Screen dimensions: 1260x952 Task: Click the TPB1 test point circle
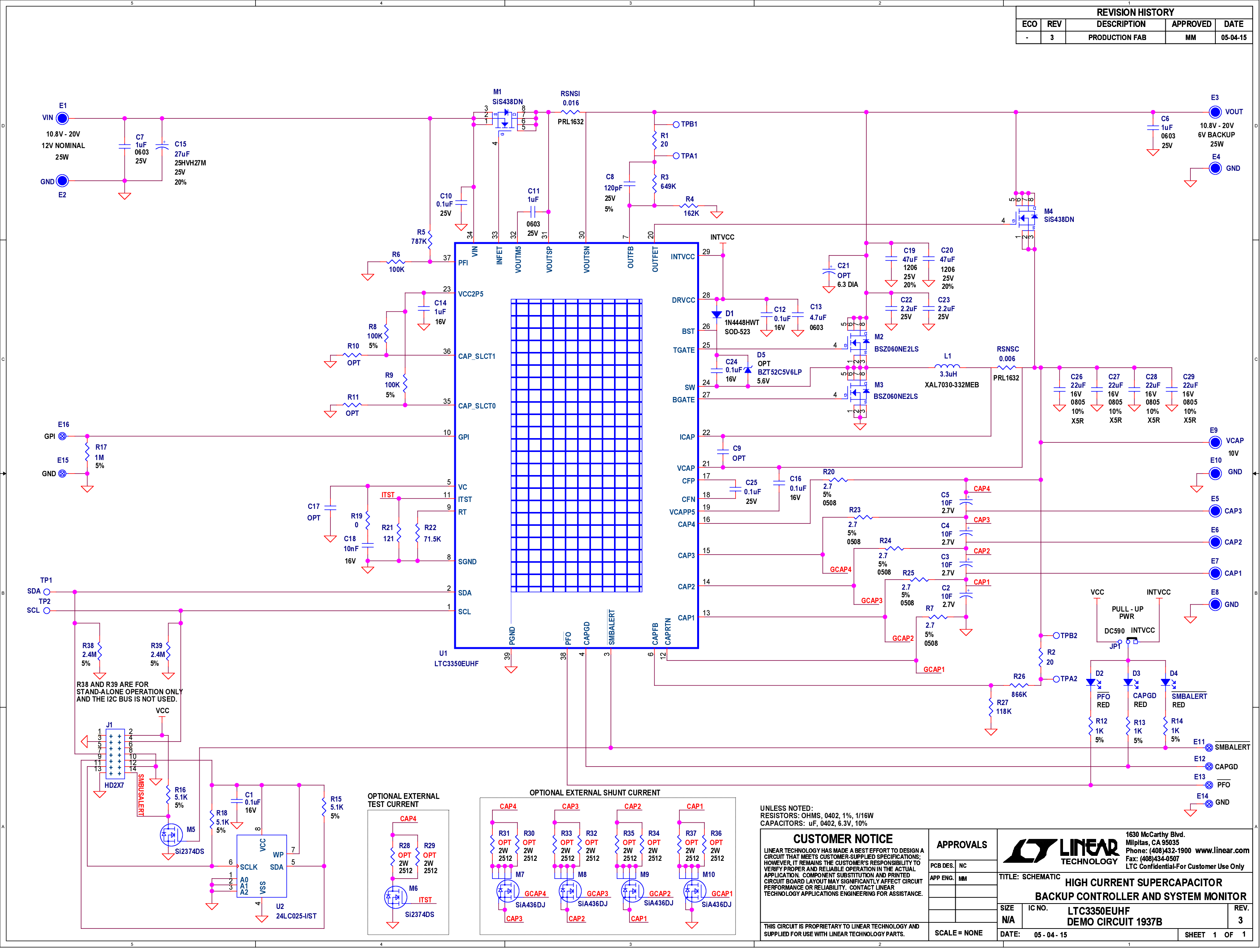(x=676, y=125)
